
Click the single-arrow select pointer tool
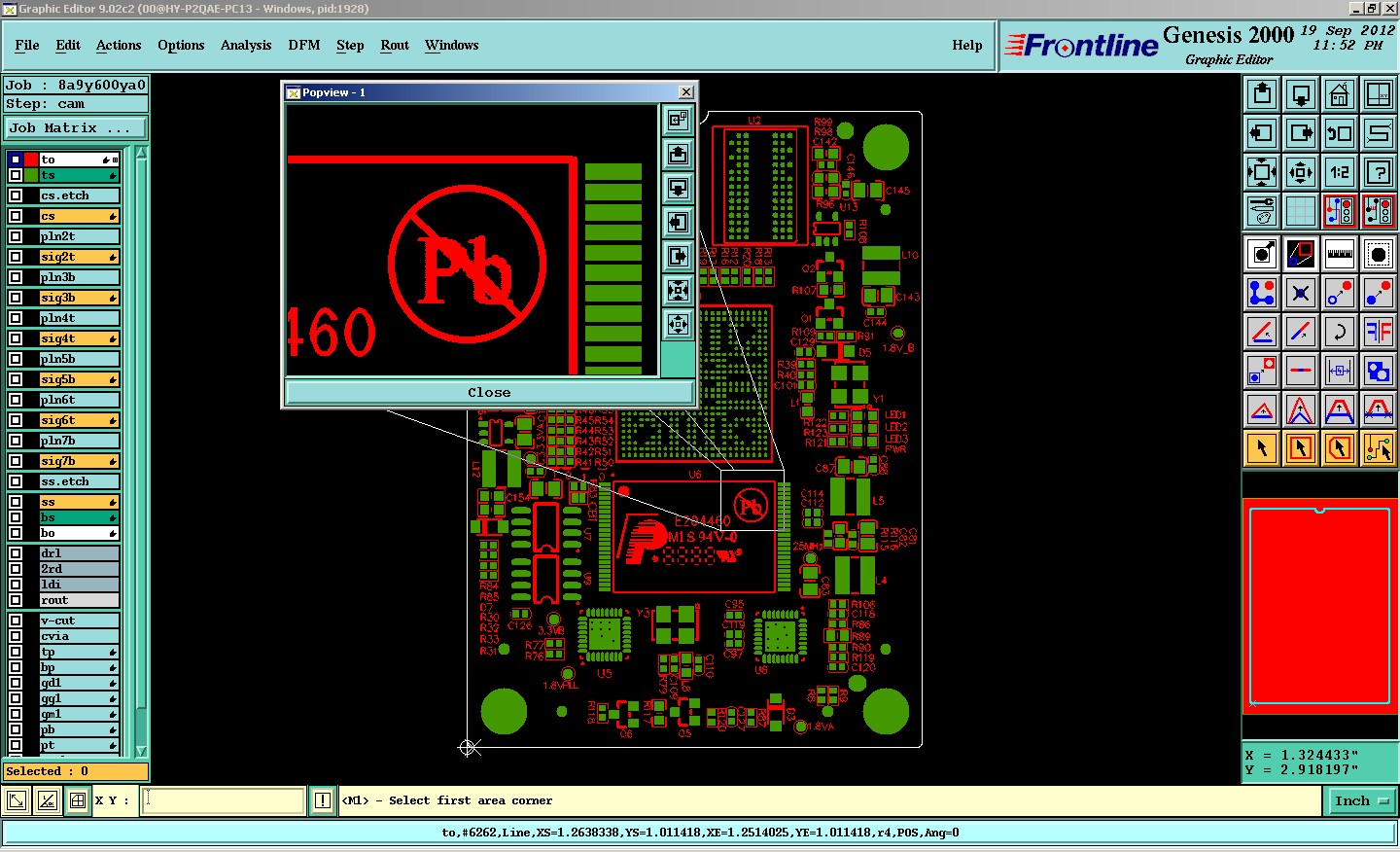pyautogui.click(x=1262, y=448)
